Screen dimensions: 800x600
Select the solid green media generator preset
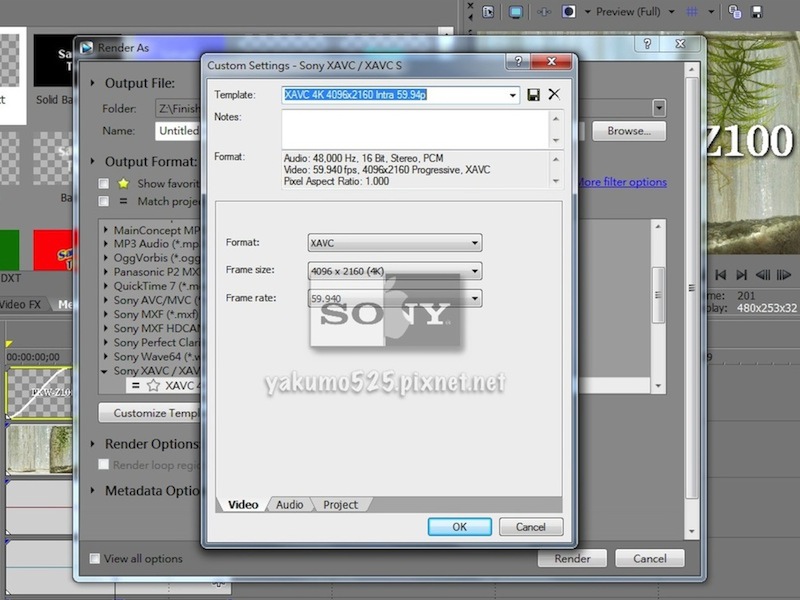click(x=9, y=250)
